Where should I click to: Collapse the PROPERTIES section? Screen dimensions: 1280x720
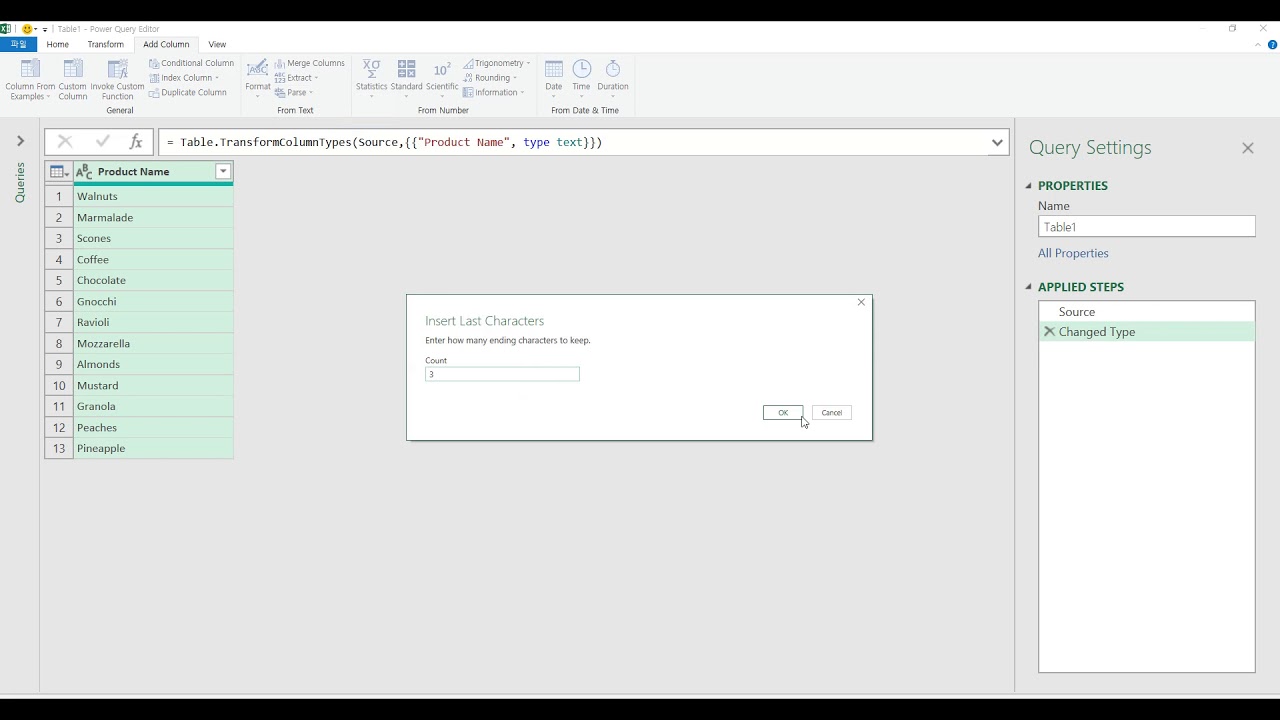point(1028,186)
